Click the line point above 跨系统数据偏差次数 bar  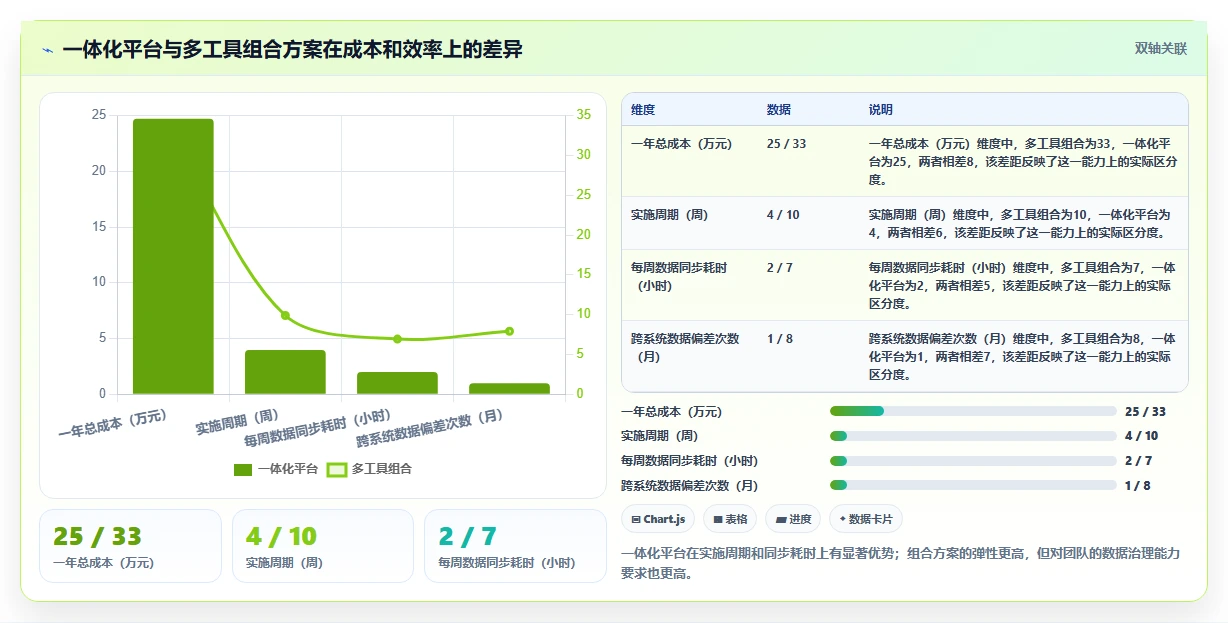(x=509, y=331)
